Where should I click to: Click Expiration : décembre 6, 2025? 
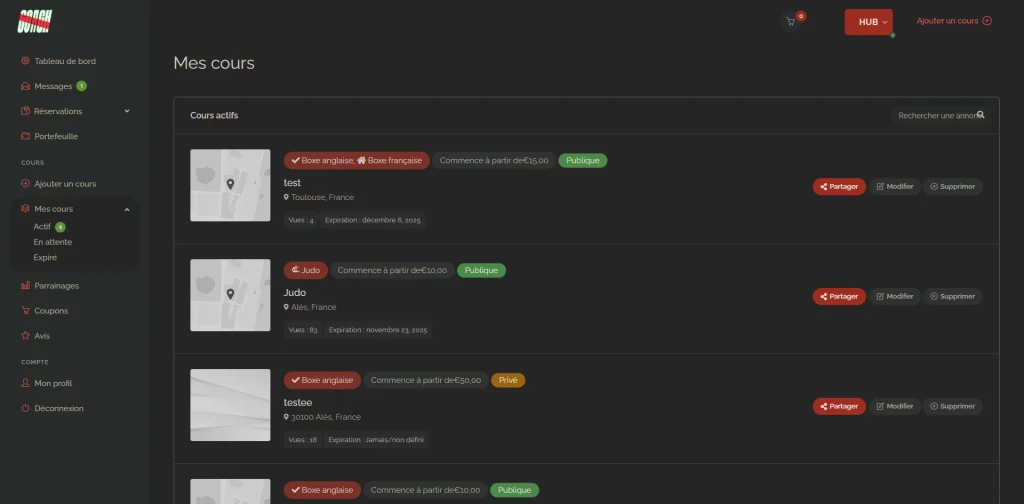point(373,221)
